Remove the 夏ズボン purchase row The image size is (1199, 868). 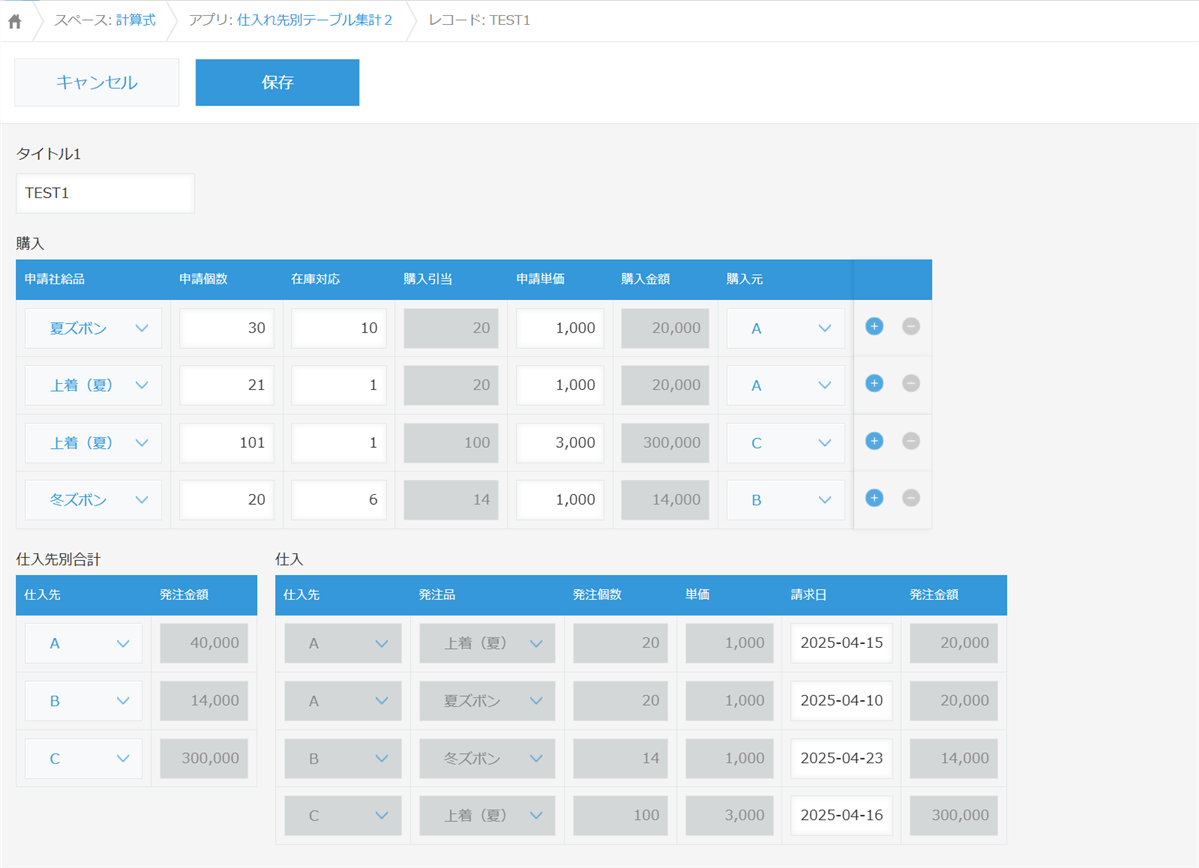click(x=911, y=327)
